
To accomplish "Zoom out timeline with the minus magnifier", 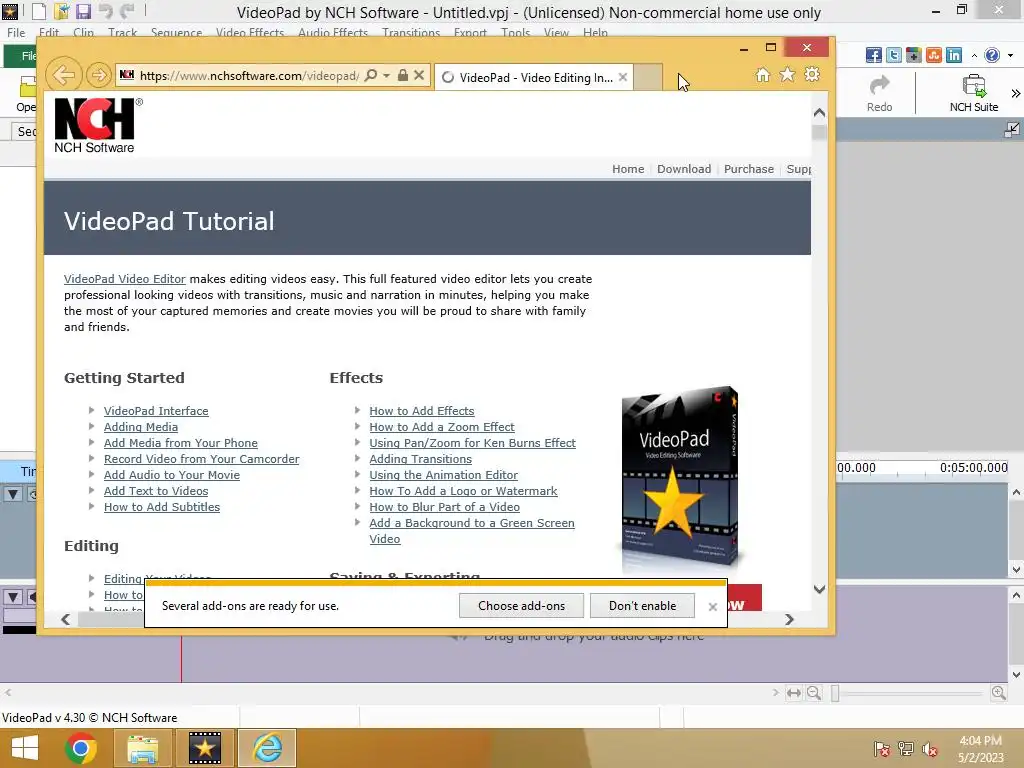I will point(814,692).
